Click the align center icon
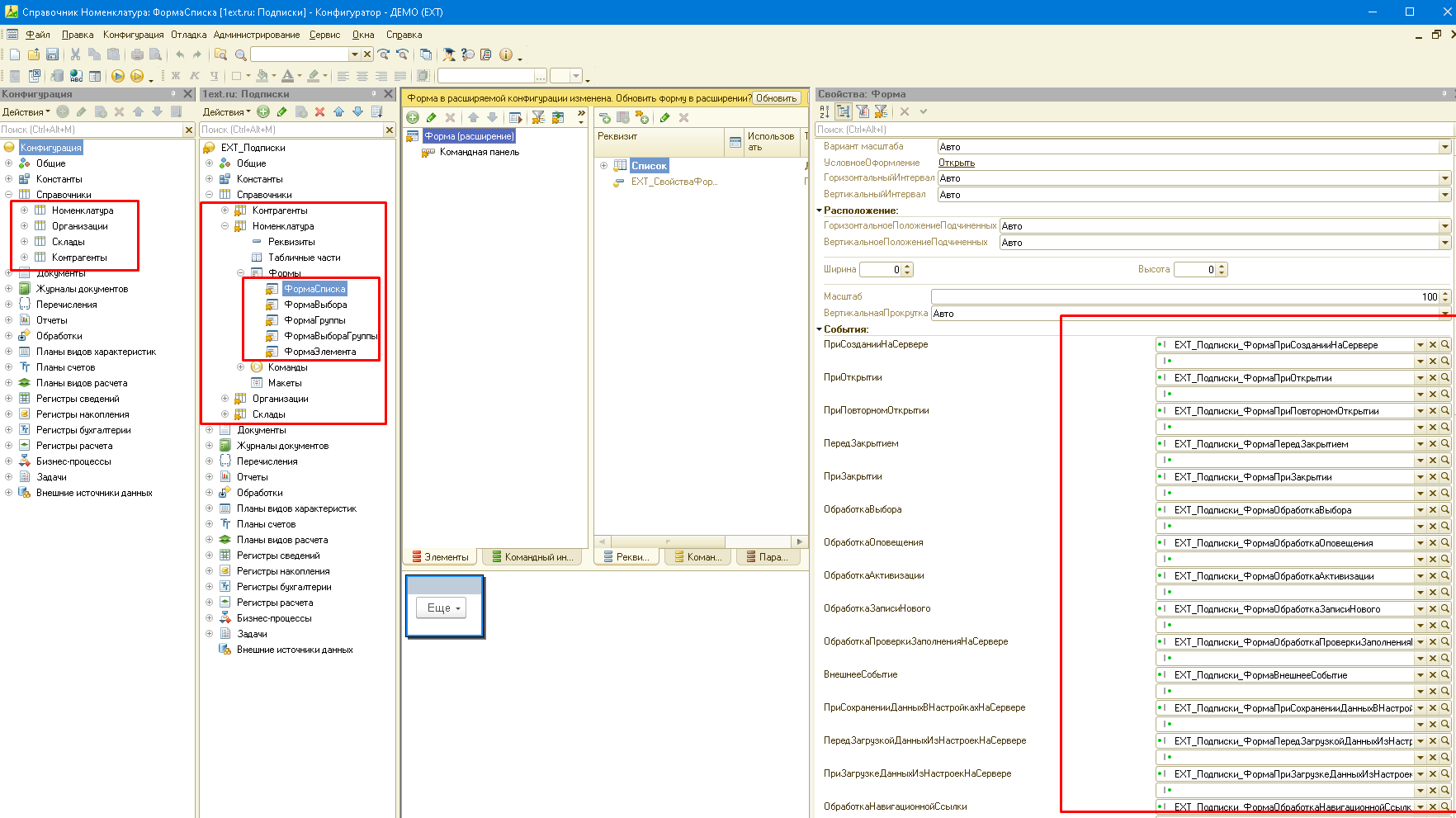Screen dimensions: 1456x818 (362, 76)
